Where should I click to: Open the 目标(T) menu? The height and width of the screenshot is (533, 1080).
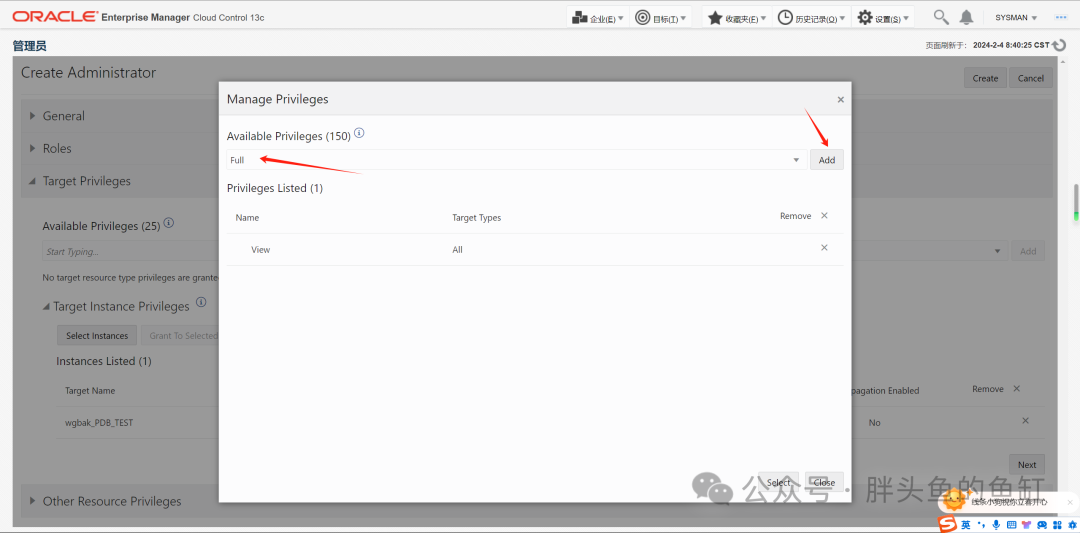661,18
